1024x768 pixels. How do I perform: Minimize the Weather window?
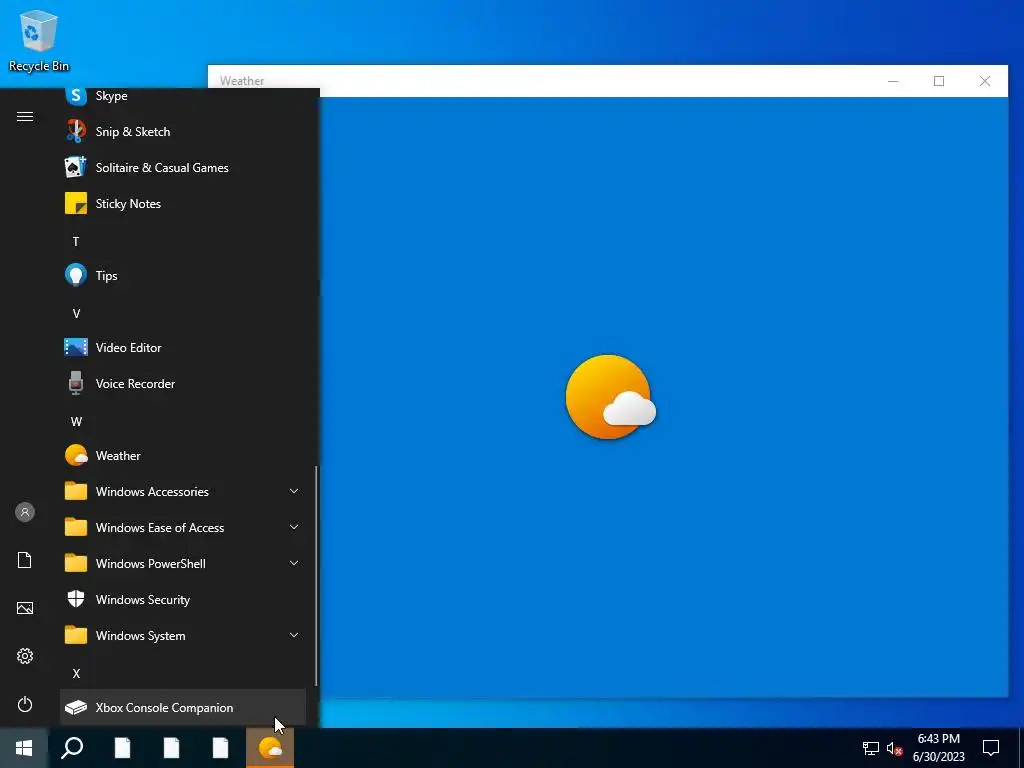point(893,81)
